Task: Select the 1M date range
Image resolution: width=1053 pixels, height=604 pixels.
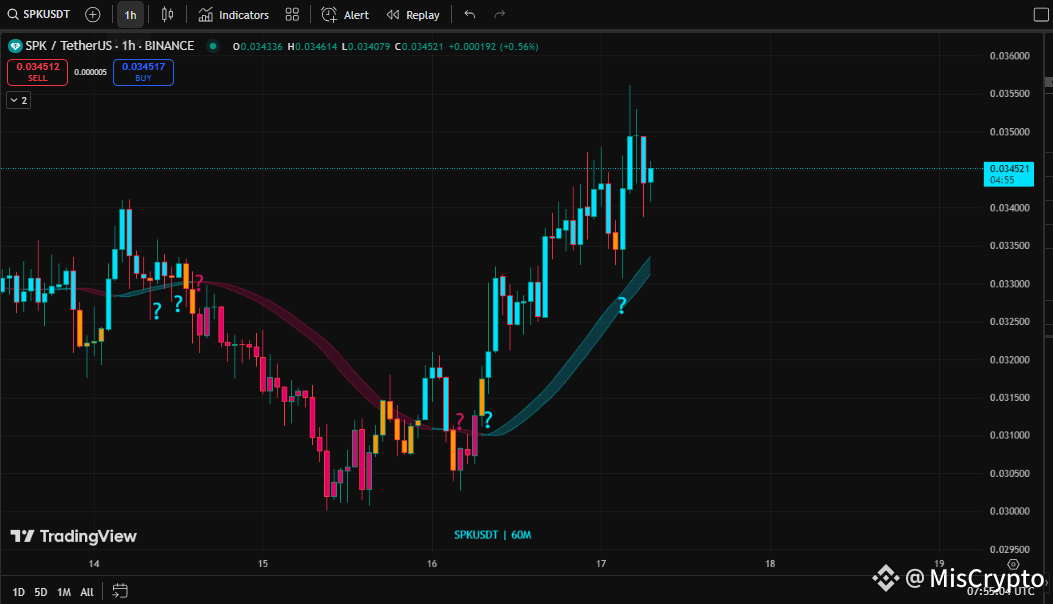Action: click(64, 592)
